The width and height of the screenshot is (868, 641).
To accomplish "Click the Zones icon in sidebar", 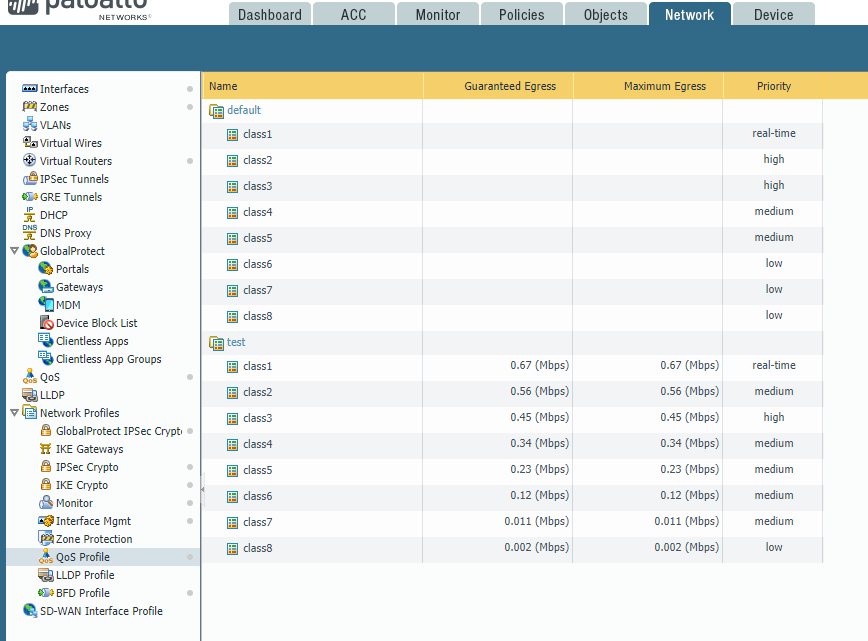I will pyautogui.click(x=30, y=107).
